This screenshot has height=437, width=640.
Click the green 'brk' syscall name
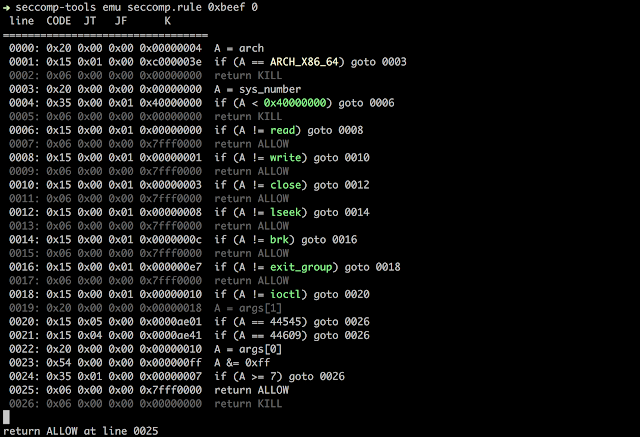[279, 240]
